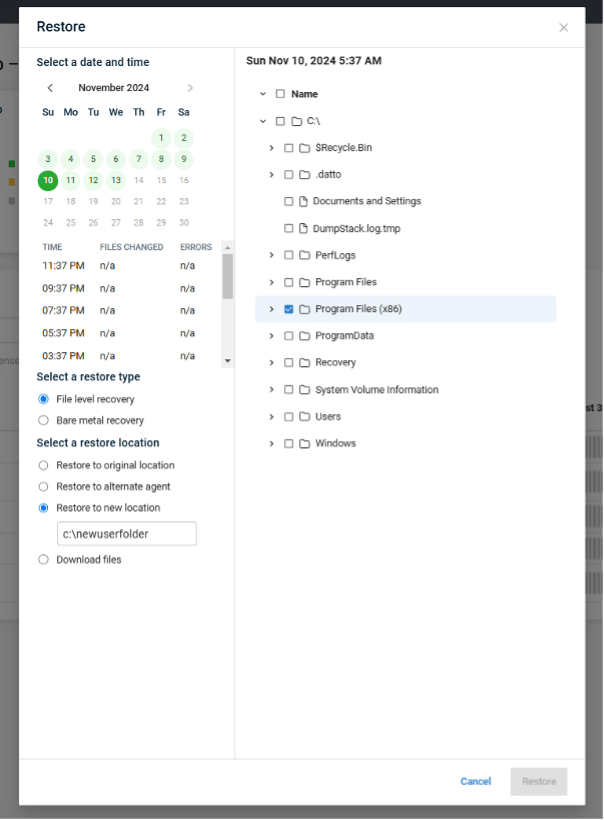The image size is (604, 820).
Task: Click the time list scroll-up arrow
Action: (x=227, y=247)
